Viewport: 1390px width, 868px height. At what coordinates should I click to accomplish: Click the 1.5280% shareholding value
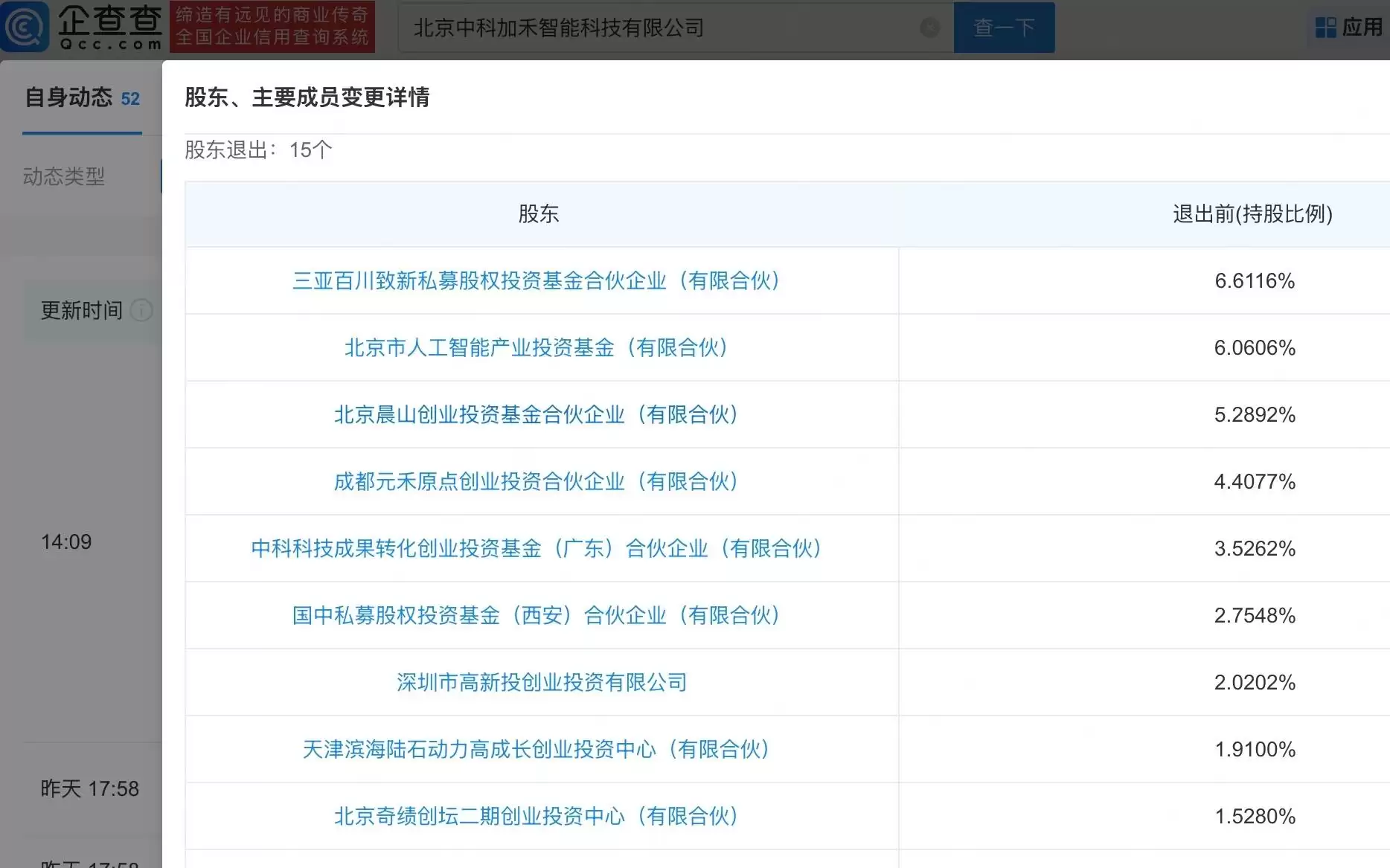(x=1255, y=816)
